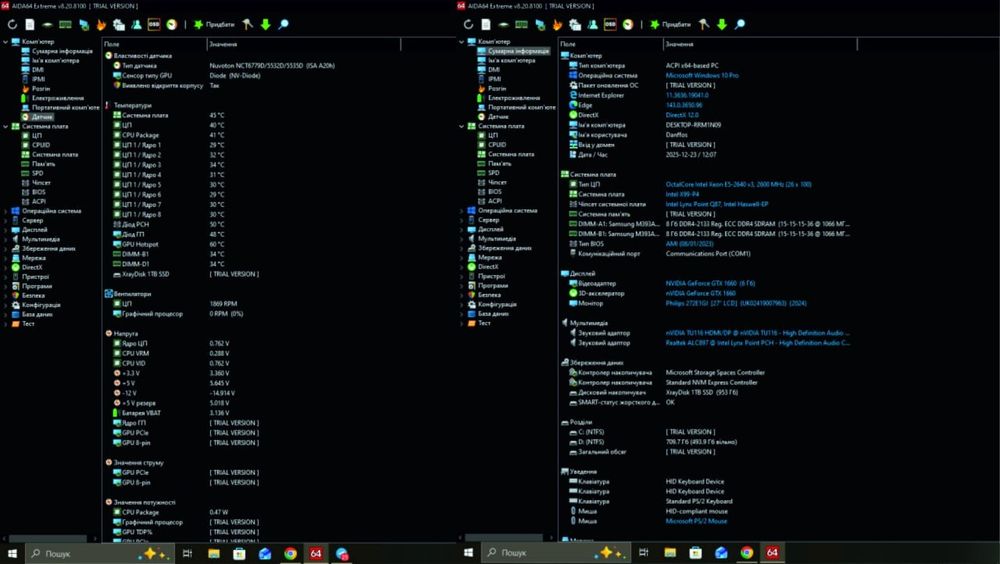The width and height of the screenshot is (1000, 564).
Task: Launch memory benchmark RAM icon in left window
Action: point(65,24)
